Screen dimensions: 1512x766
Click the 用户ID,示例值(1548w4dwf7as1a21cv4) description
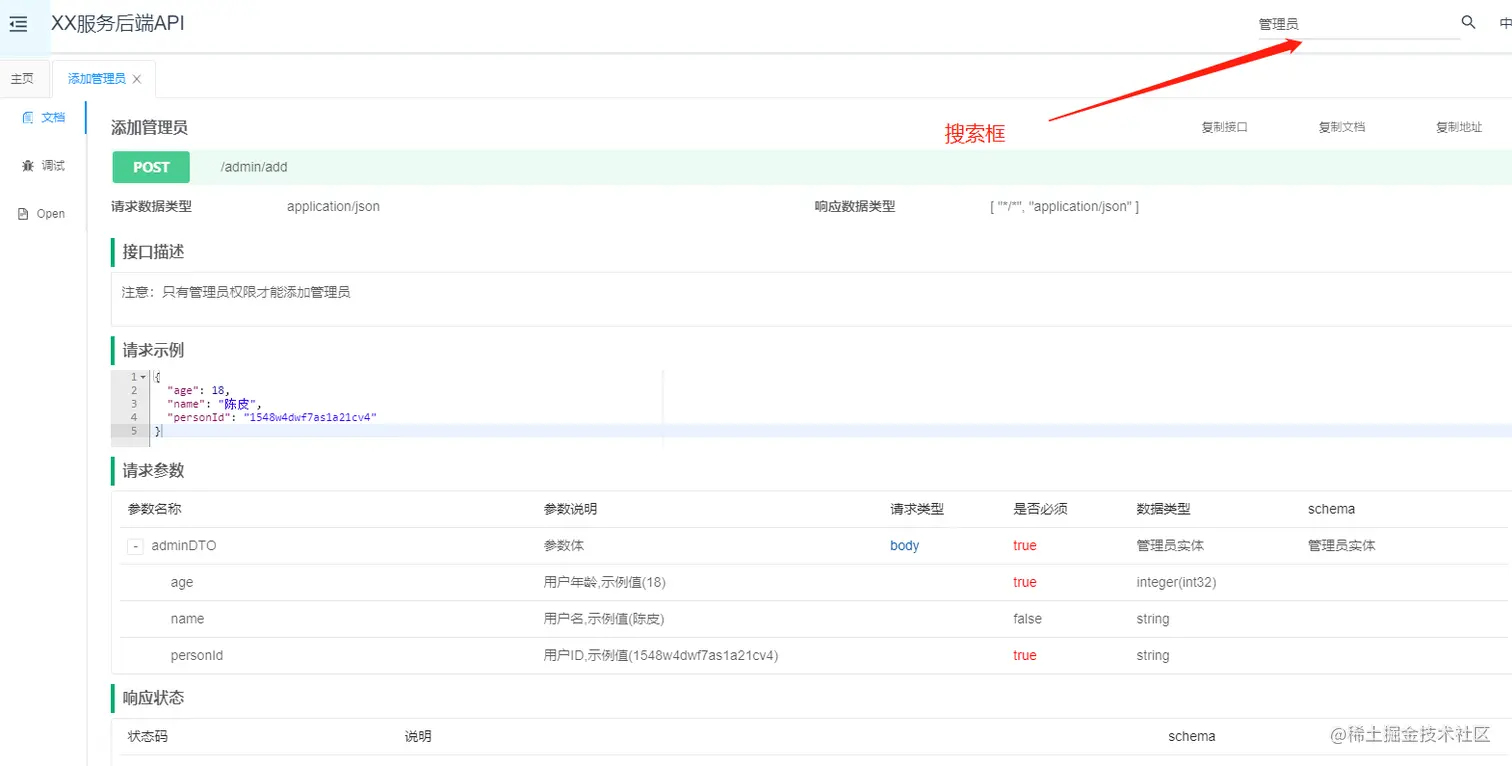[x=661, y=656]
